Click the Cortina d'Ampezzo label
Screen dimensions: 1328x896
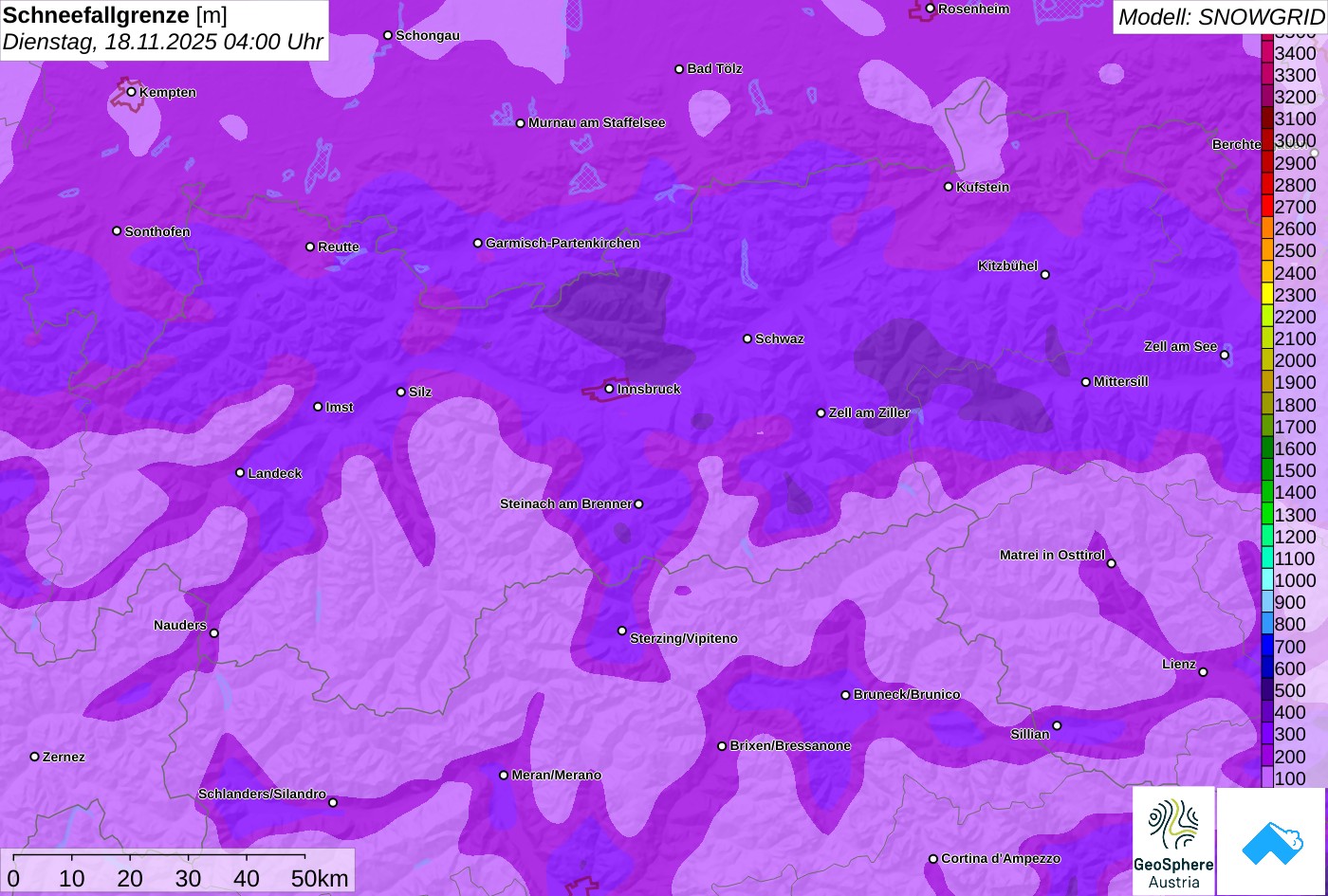point(1001,858)
